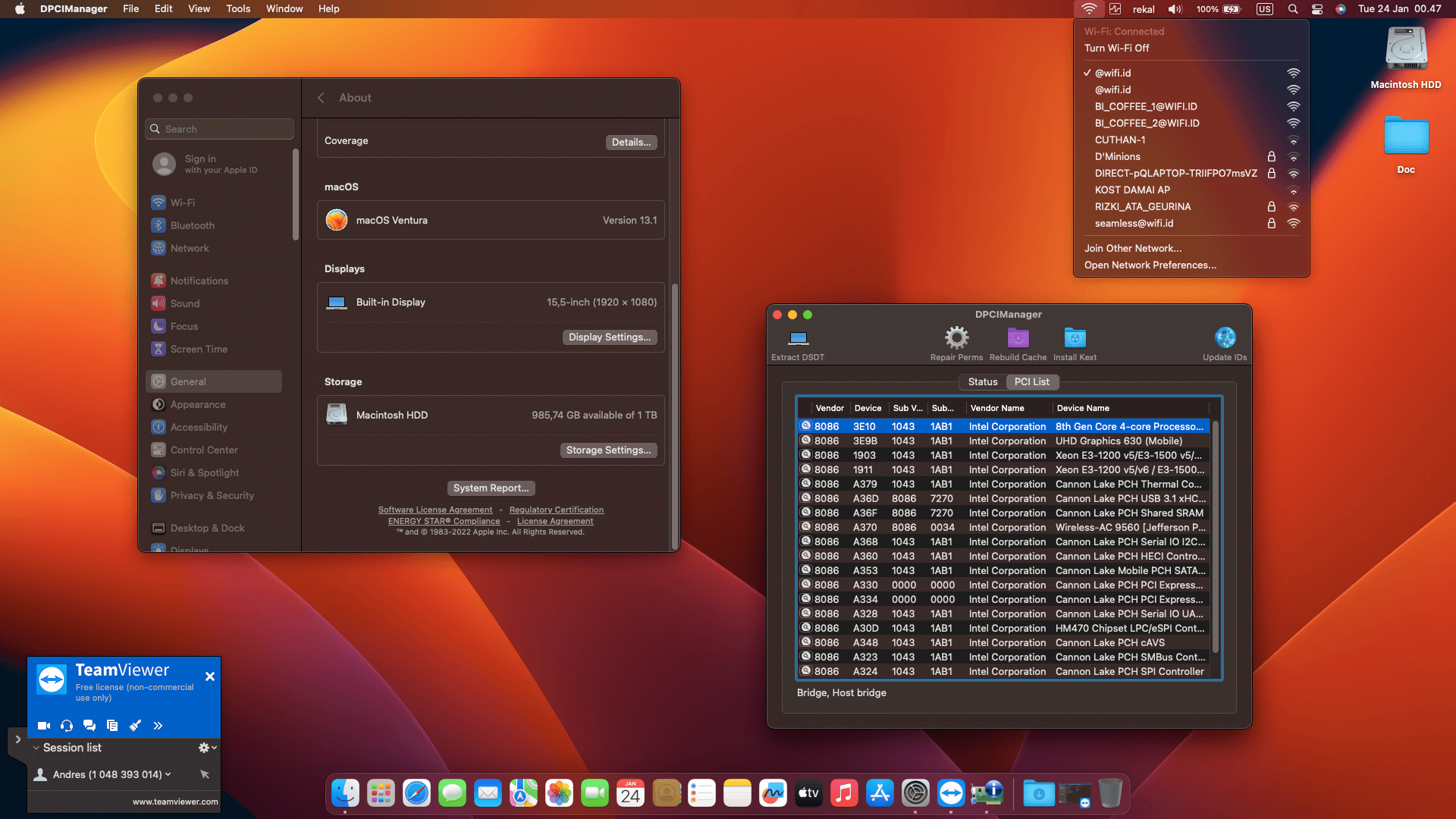Connect to the D'Minions network
1456x819 pixels.
point(1119,156)
